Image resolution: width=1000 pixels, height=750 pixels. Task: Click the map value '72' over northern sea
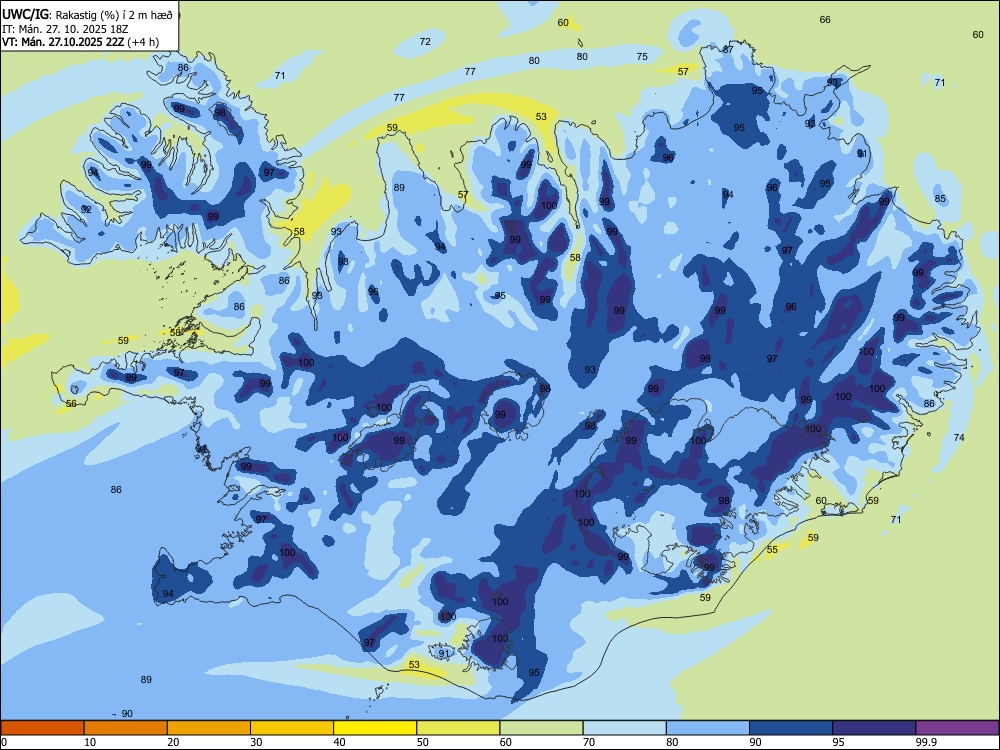click(425, 41)
